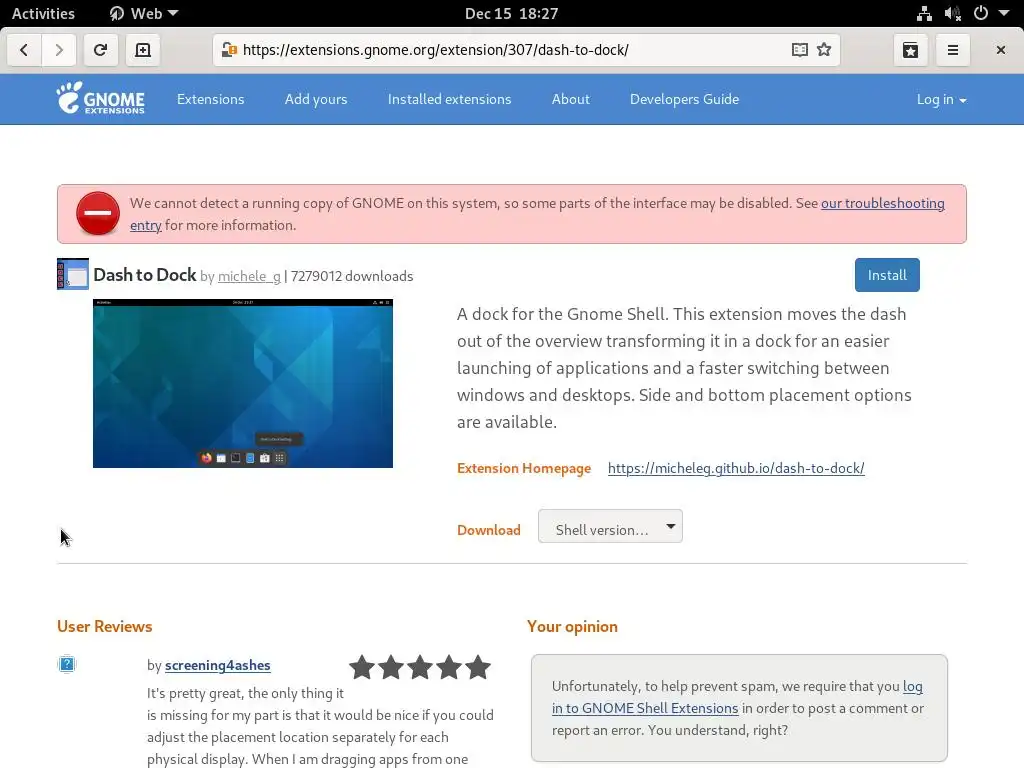Reload the current page
The width and height of the screenshot is (1024, 768).
[101, 50]
